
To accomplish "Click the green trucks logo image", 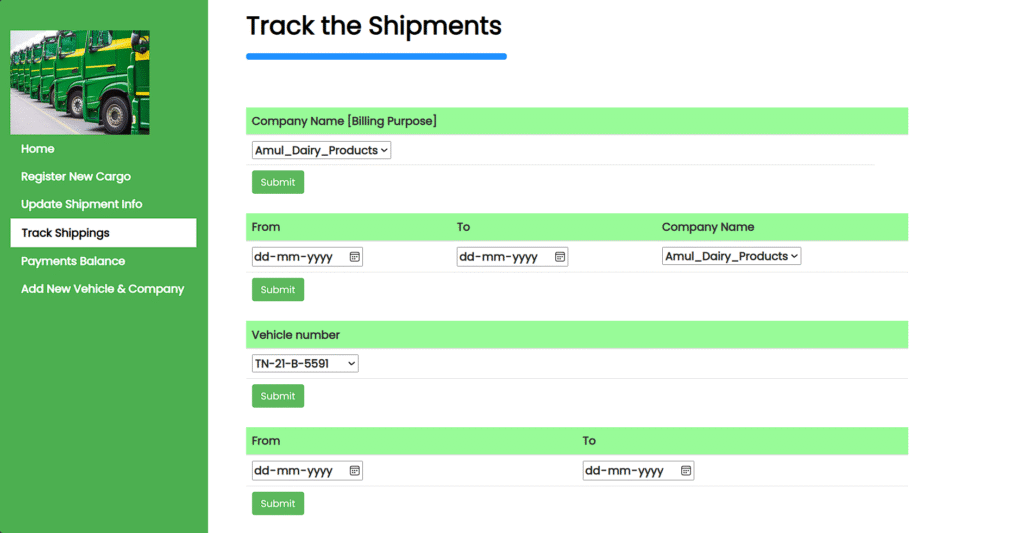I will (x=80, y=82).
